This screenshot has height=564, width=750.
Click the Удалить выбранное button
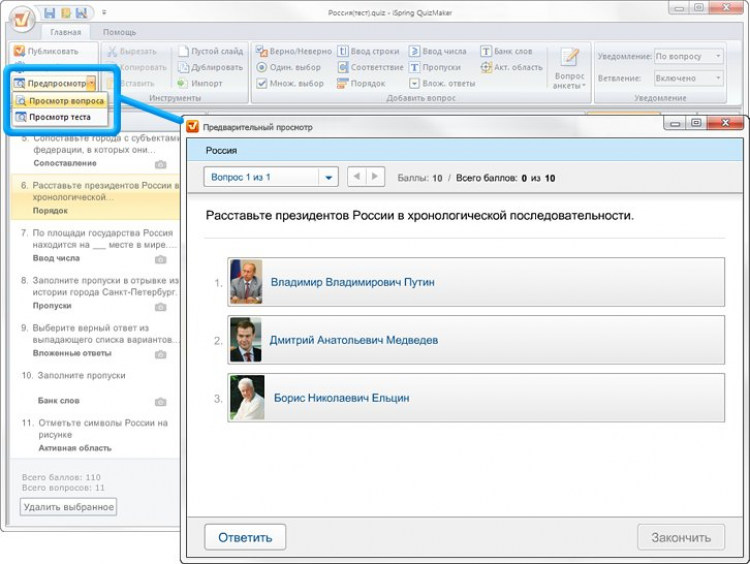(x=68, y=507)
